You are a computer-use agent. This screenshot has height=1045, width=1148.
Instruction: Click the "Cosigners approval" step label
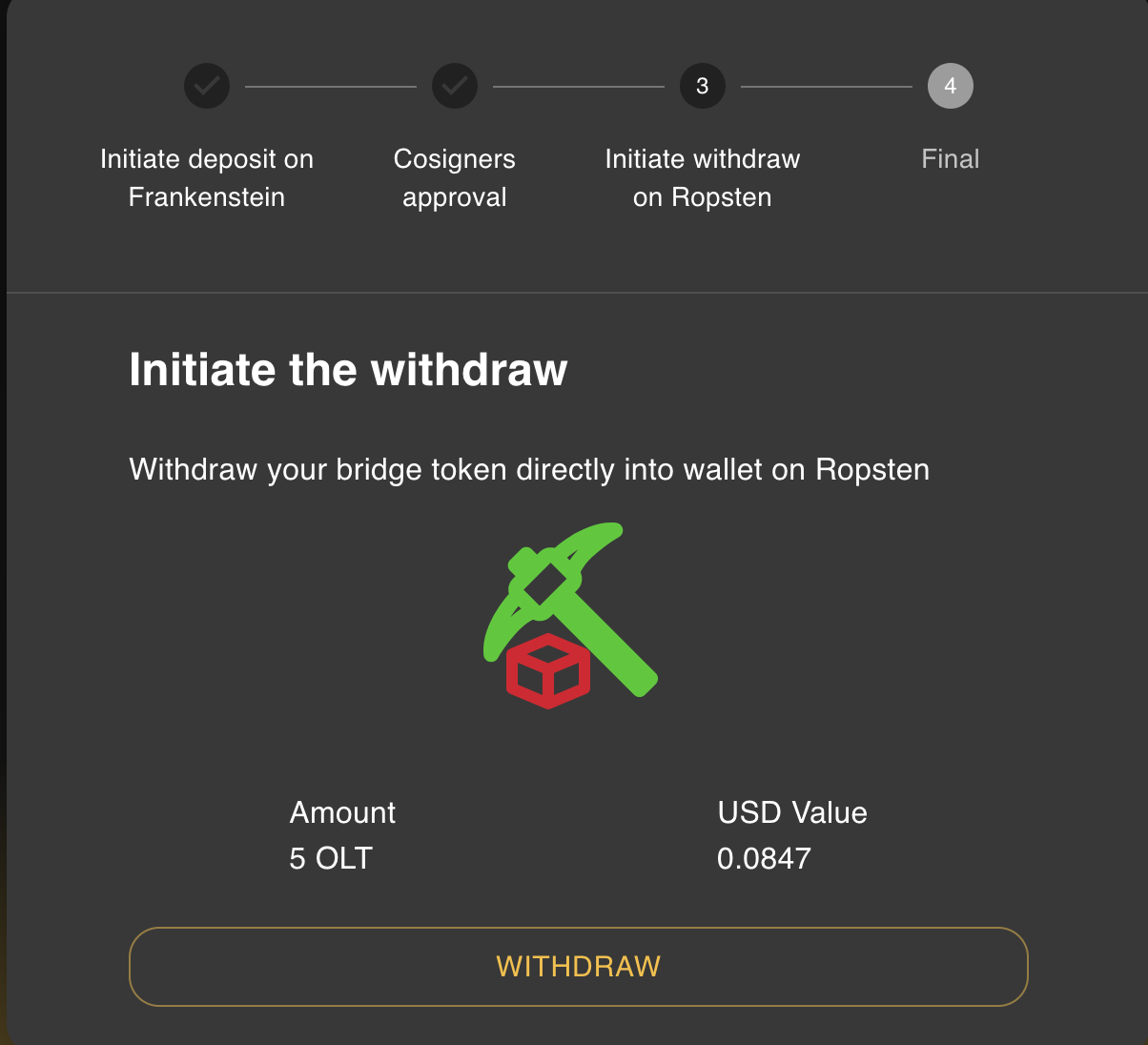(455, 178)
